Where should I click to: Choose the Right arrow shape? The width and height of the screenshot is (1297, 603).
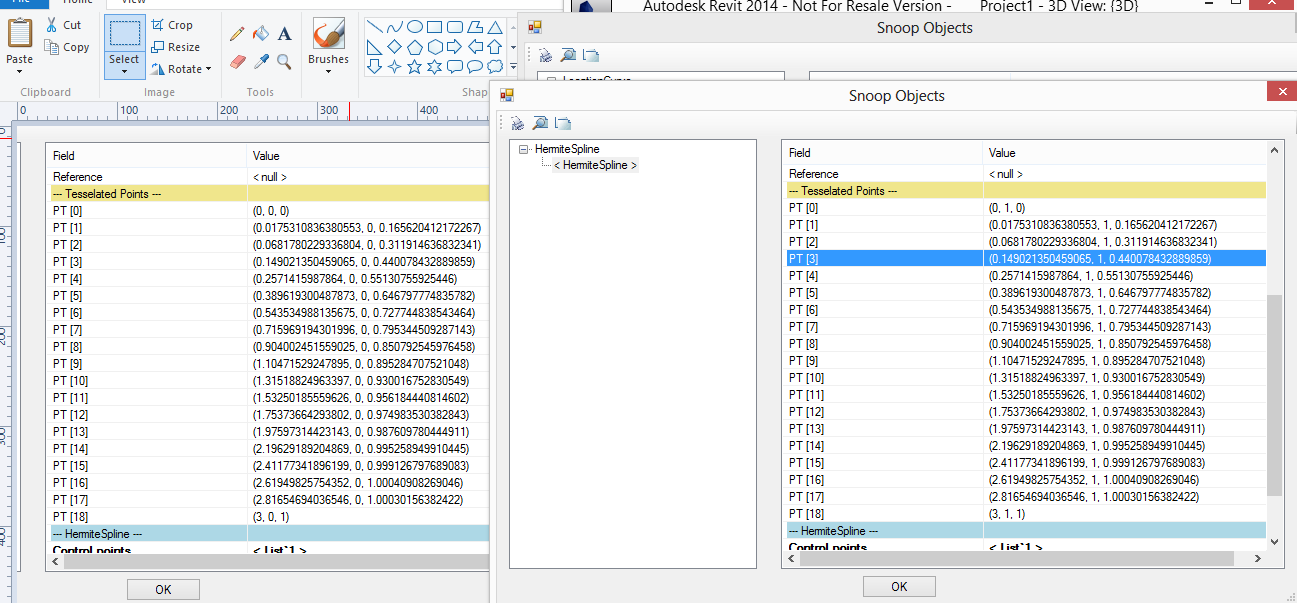pyautogui.click(x=454, y=47)
